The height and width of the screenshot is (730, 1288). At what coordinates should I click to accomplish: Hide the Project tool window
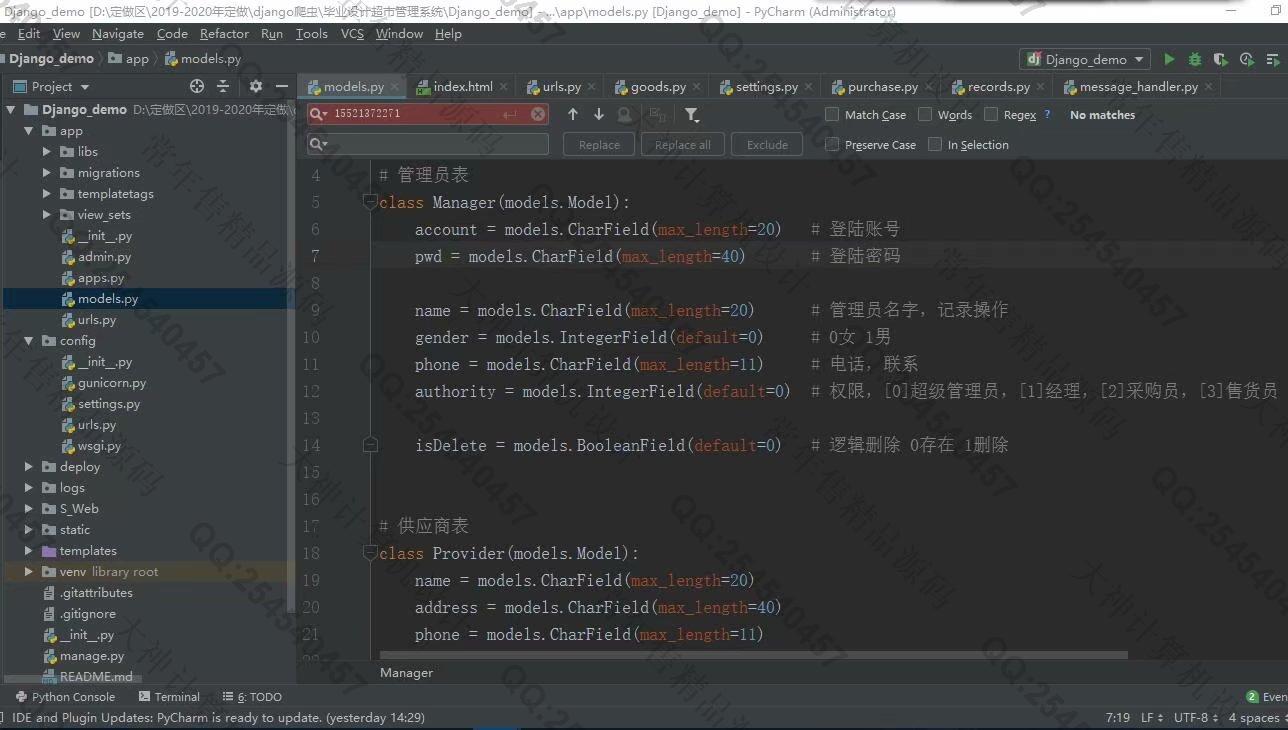tap(283, 87)
